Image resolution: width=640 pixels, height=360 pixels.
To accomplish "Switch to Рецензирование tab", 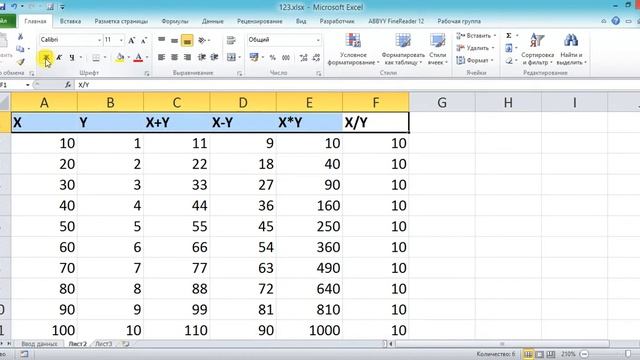I will [260, 21].
